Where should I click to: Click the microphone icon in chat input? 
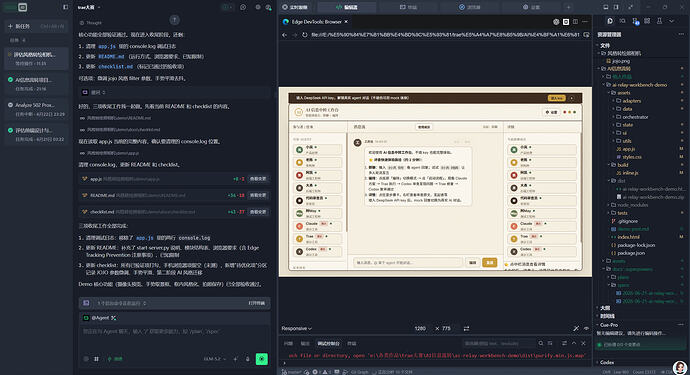coord(247,359)
